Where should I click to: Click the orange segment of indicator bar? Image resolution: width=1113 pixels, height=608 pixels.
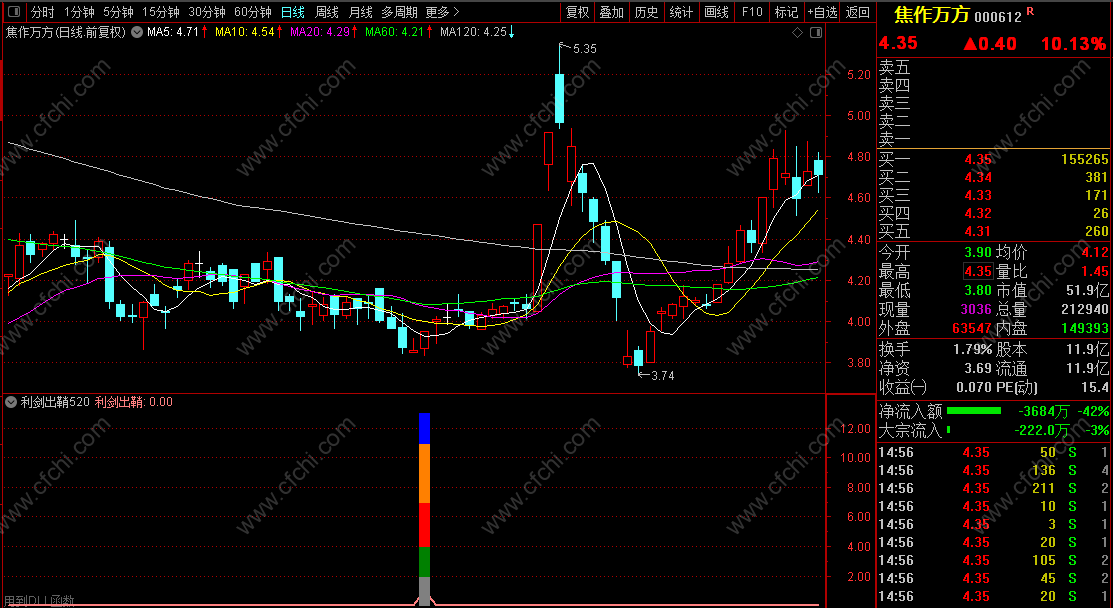424,473
